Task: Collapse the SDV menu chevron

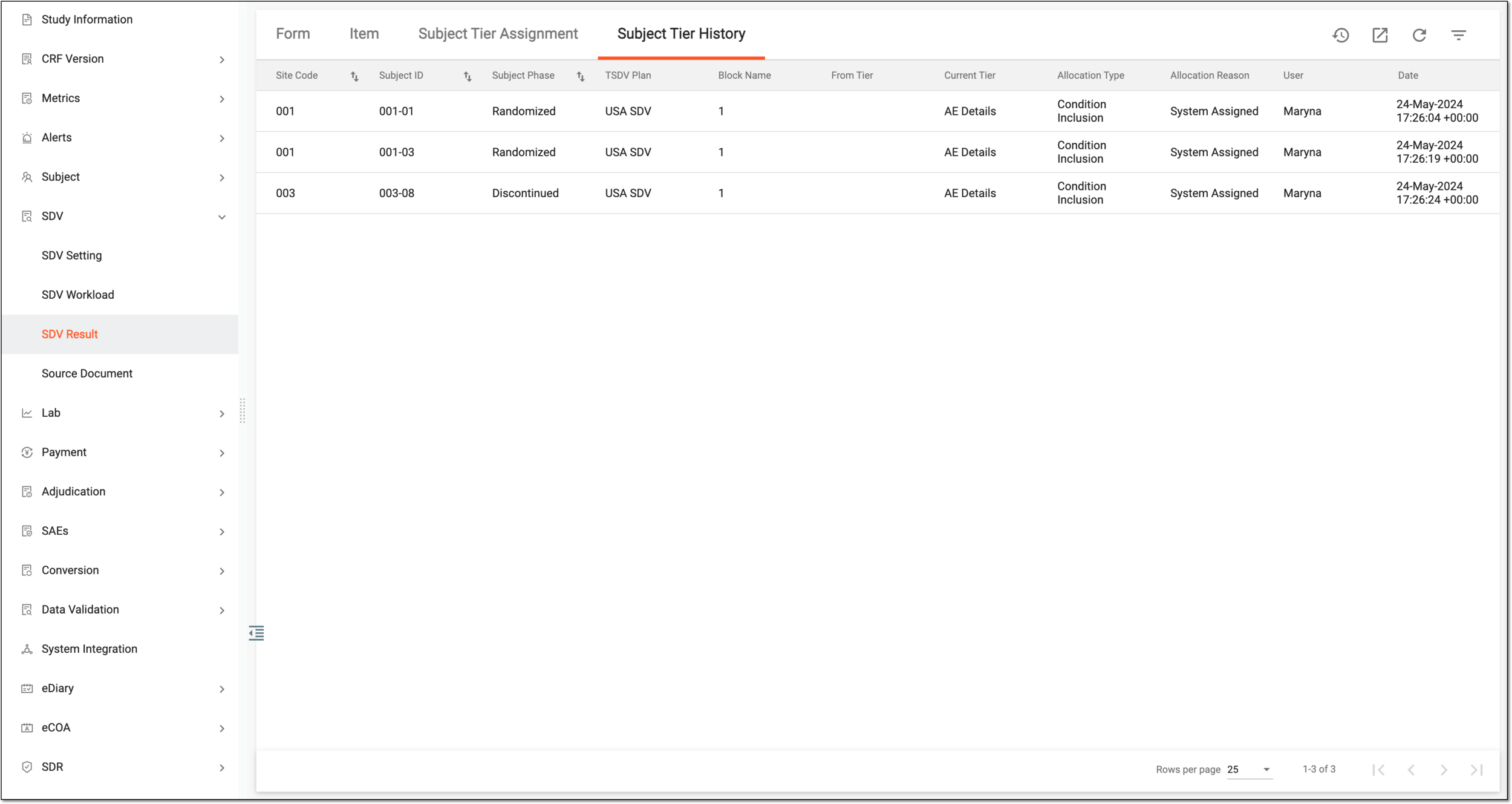Action: tap(222, 217)
